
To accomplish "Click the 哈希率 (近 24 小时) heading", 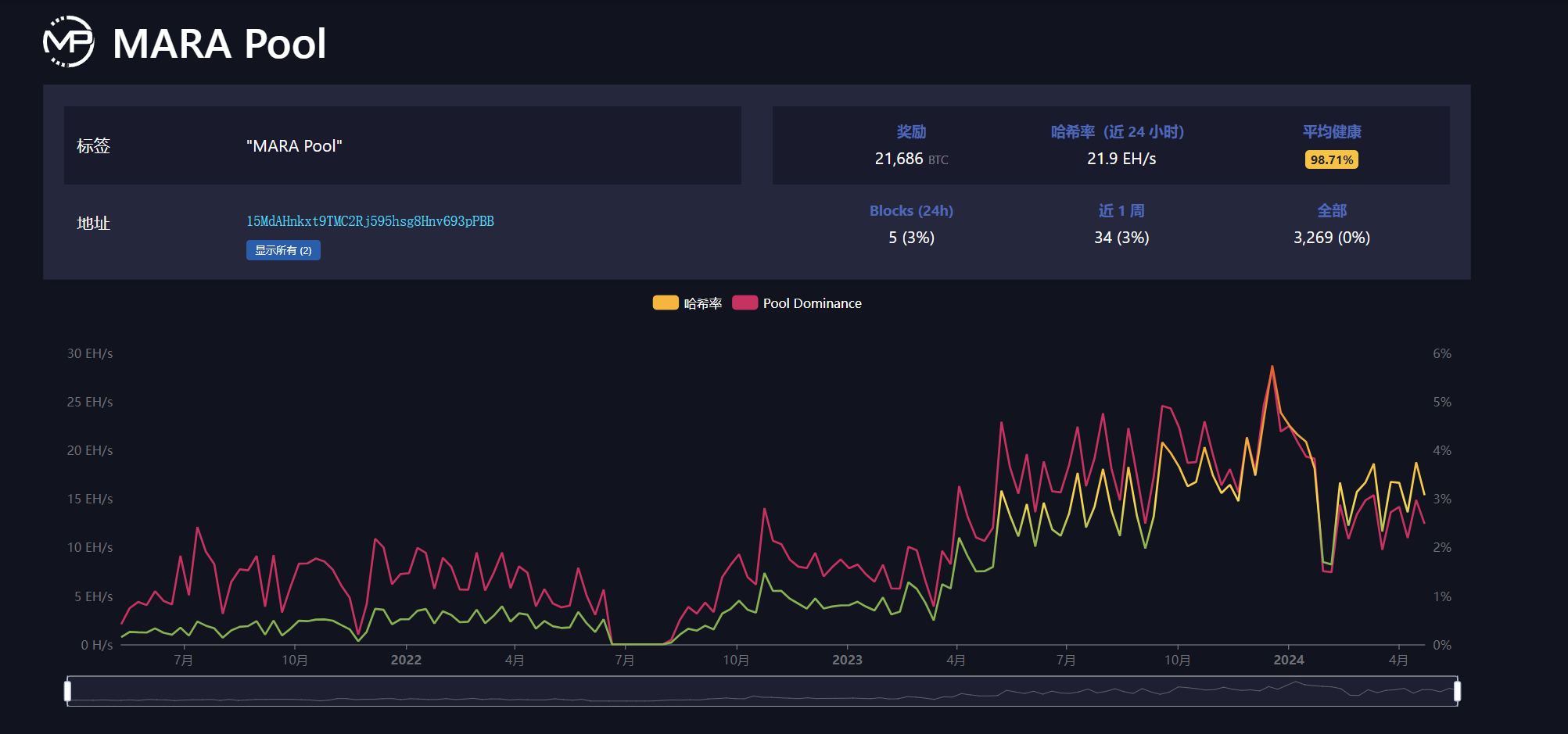I will pos(1117,132).
